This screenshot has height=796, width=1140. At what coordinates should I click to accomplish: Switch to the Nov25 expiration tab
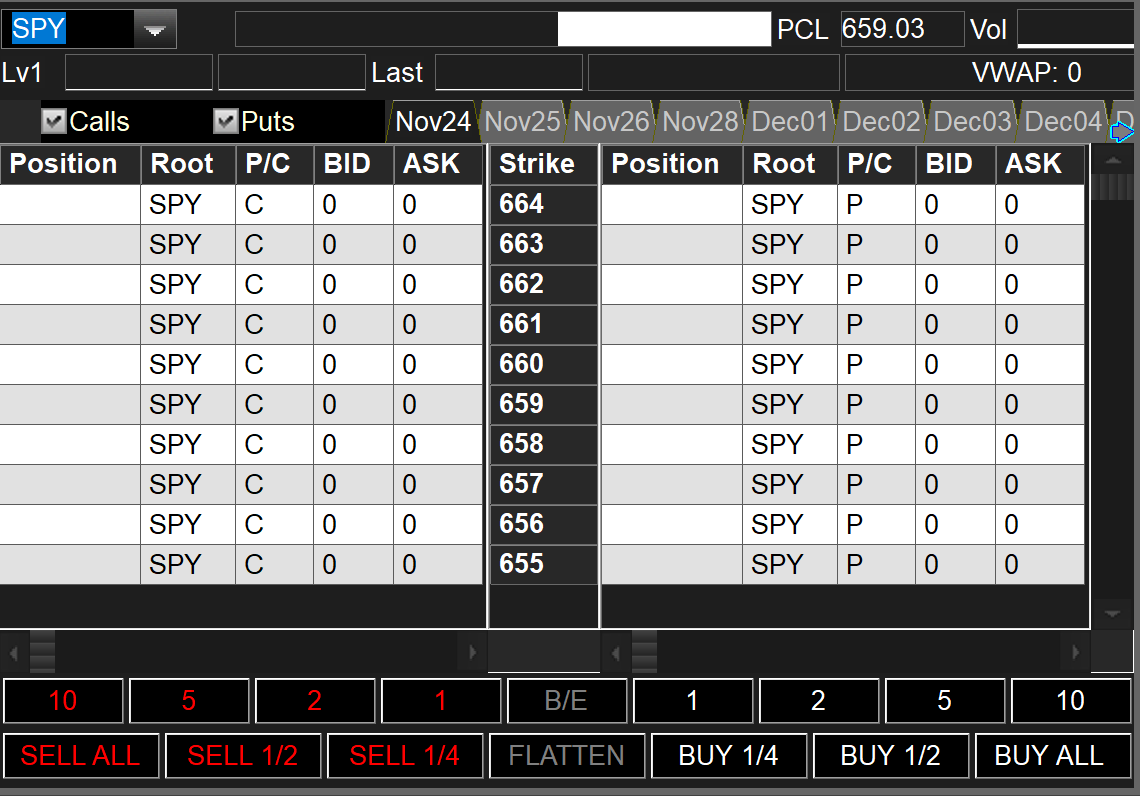point(523,122)
